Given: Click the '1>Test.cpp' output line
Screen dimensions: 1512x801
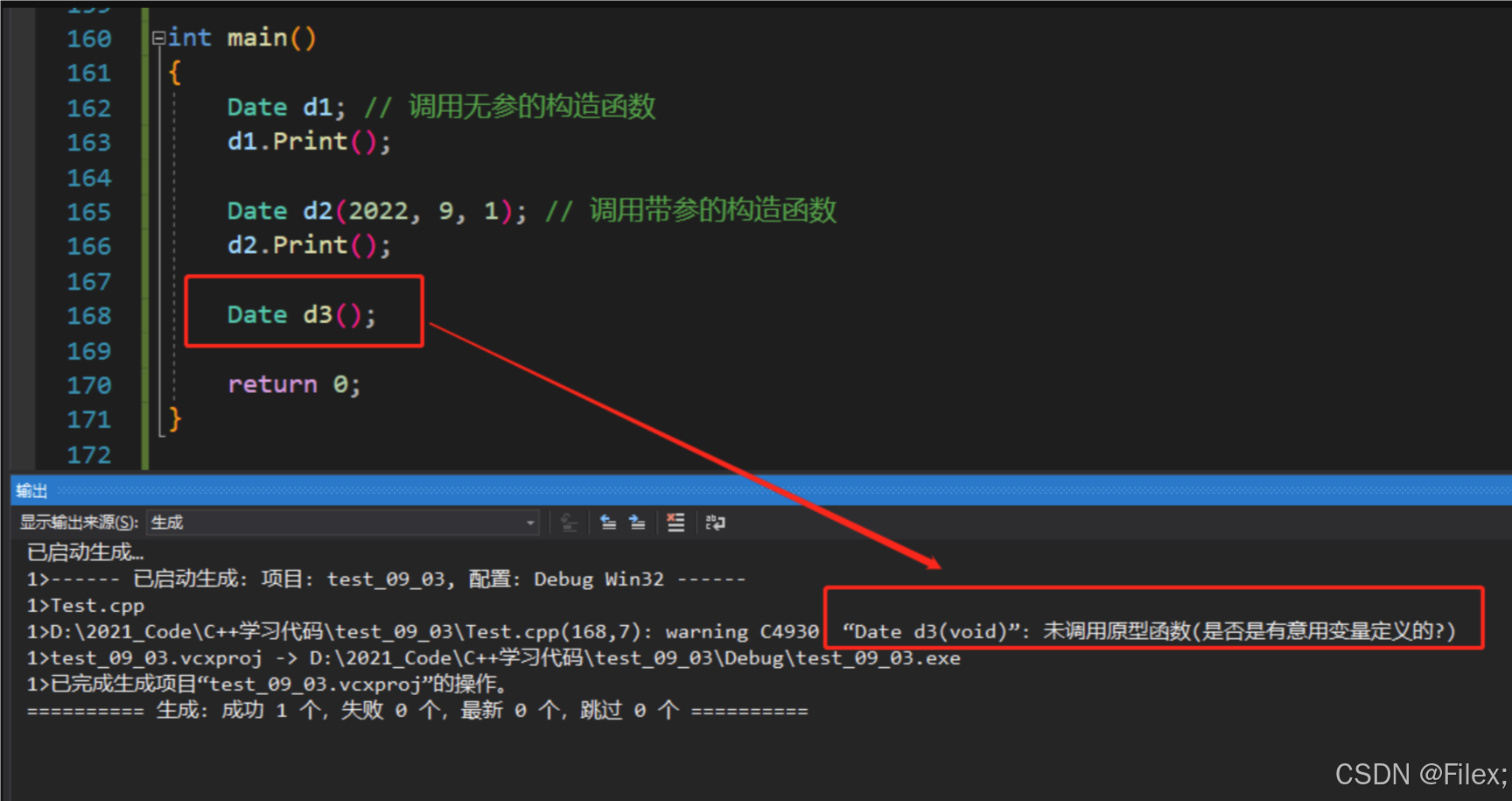Looking at the screenshot, I should [85, 605].
